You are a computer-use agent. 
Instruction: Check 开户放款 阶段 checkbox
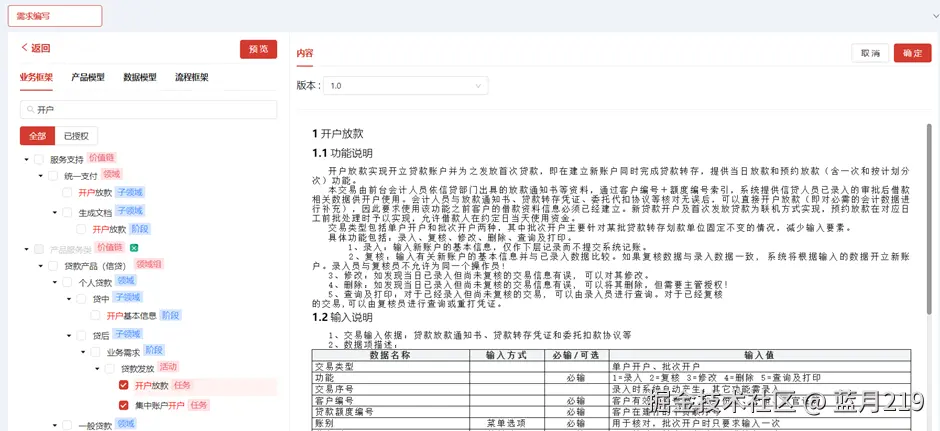[81, 229]
